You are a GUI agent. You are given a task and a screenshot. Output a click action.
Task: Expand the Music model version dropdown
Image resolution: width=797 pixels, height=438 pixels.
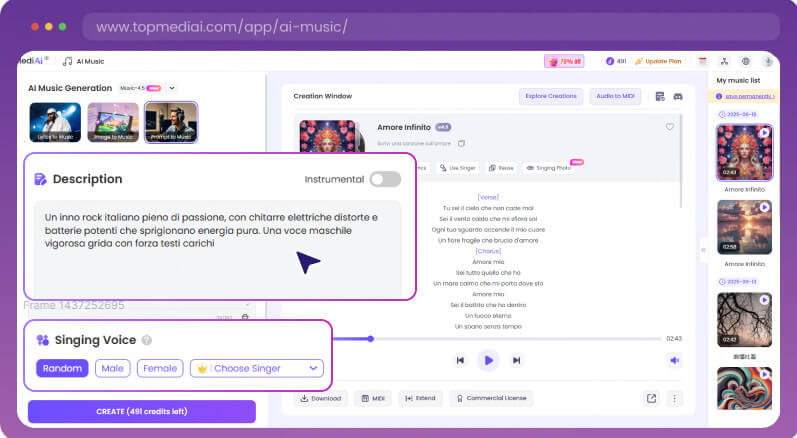pyautogui.click(x=171, y=88)
